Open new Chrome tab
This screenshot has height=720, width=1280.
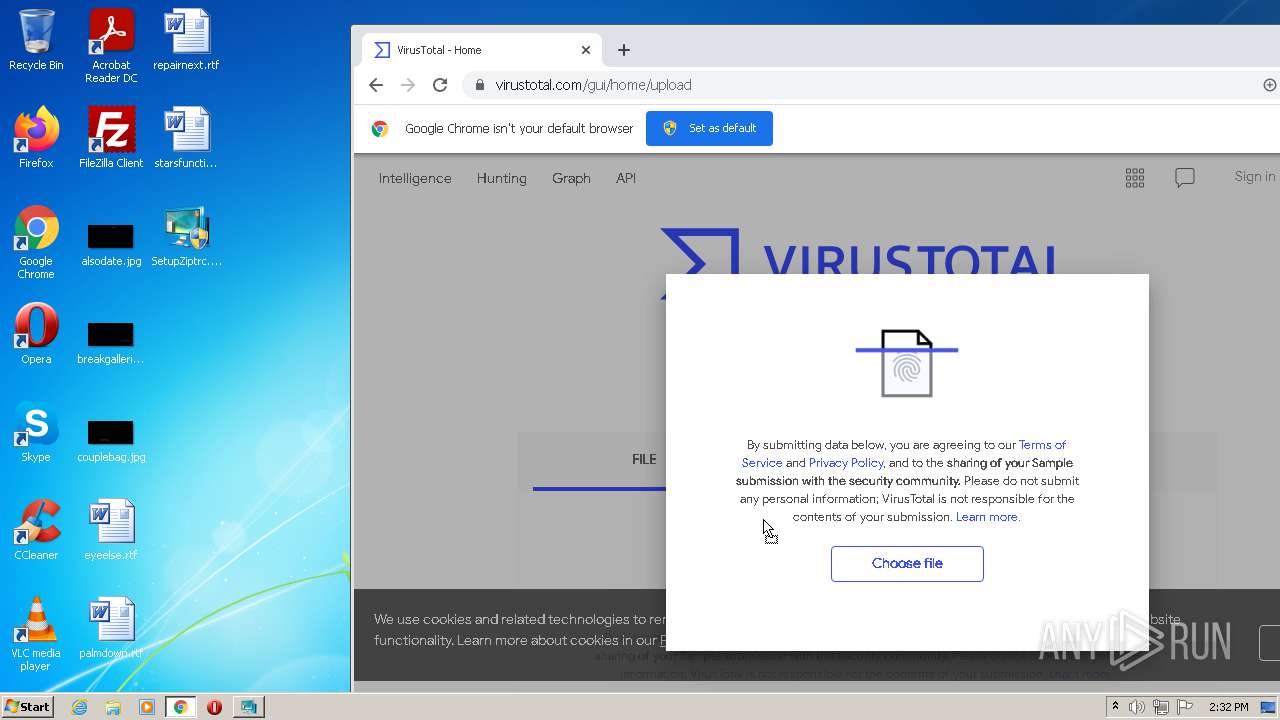tap(624, 50)
